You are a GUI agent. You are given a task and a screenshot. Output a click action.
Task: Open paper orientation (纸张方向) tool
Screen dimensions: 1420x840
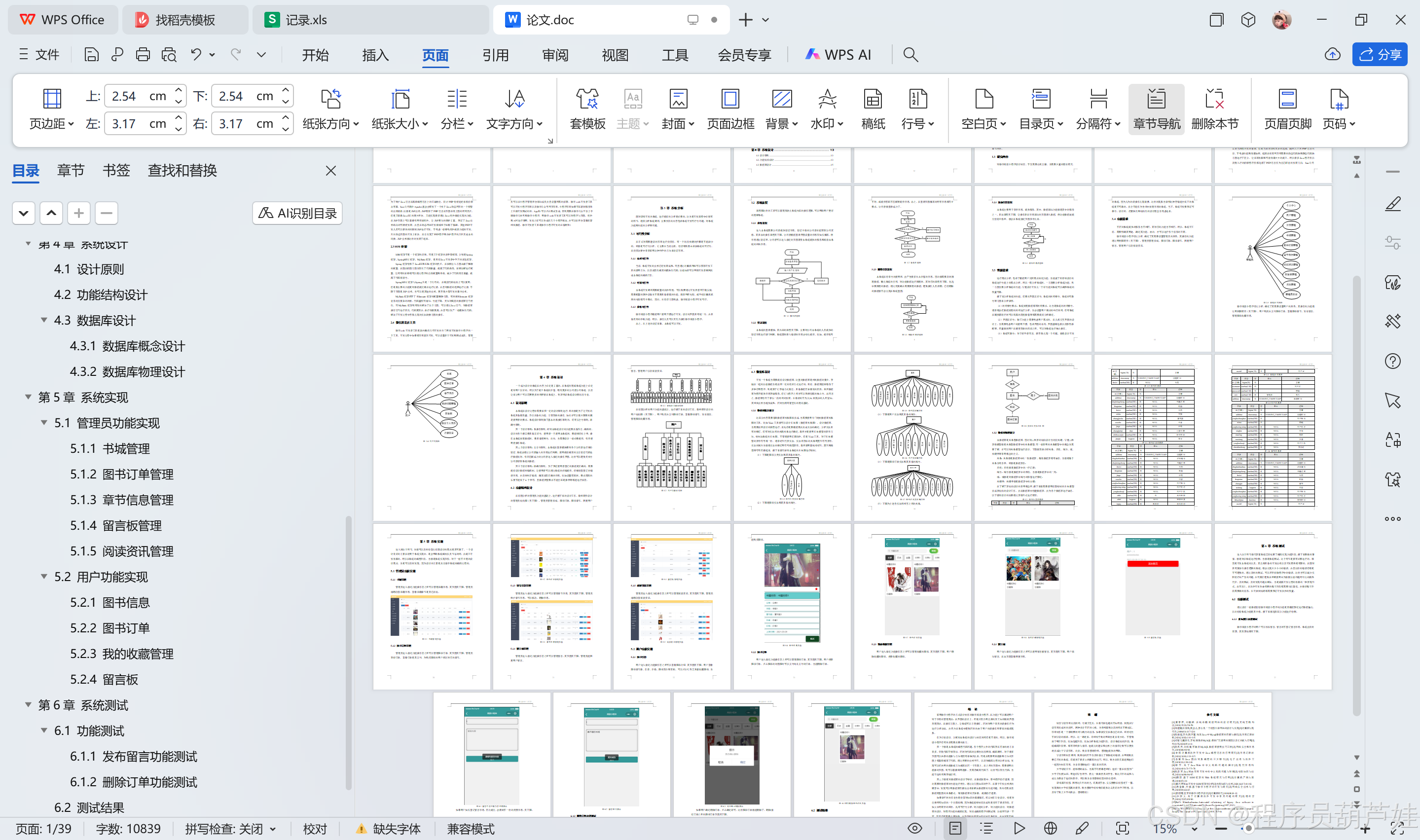[330, 109]
